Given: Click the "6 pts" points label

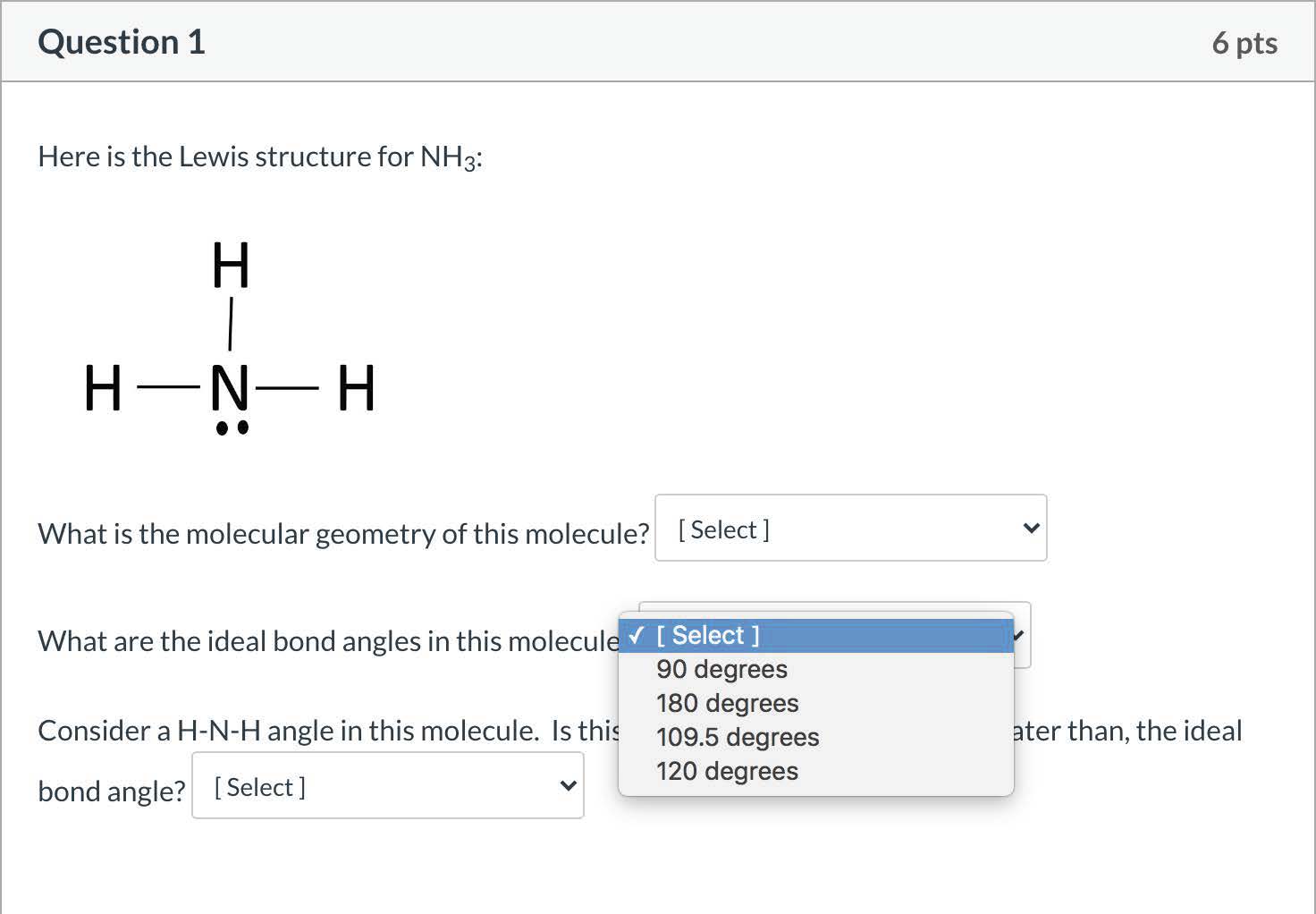Looking at the screenshot, I should (1244, 43).
